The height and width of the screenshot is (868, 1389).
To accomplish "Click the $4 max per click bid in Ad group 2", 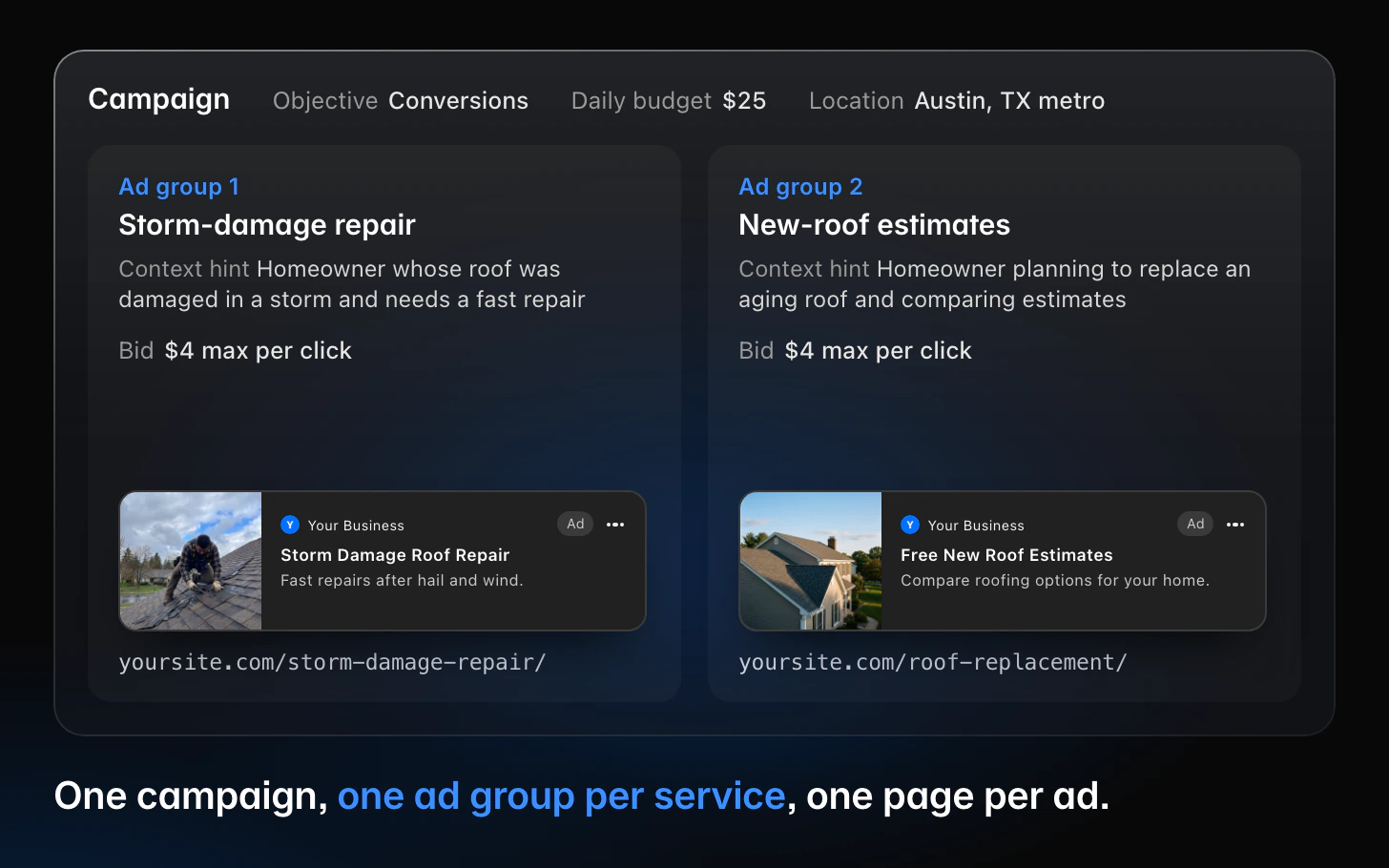I will point(879,351).
